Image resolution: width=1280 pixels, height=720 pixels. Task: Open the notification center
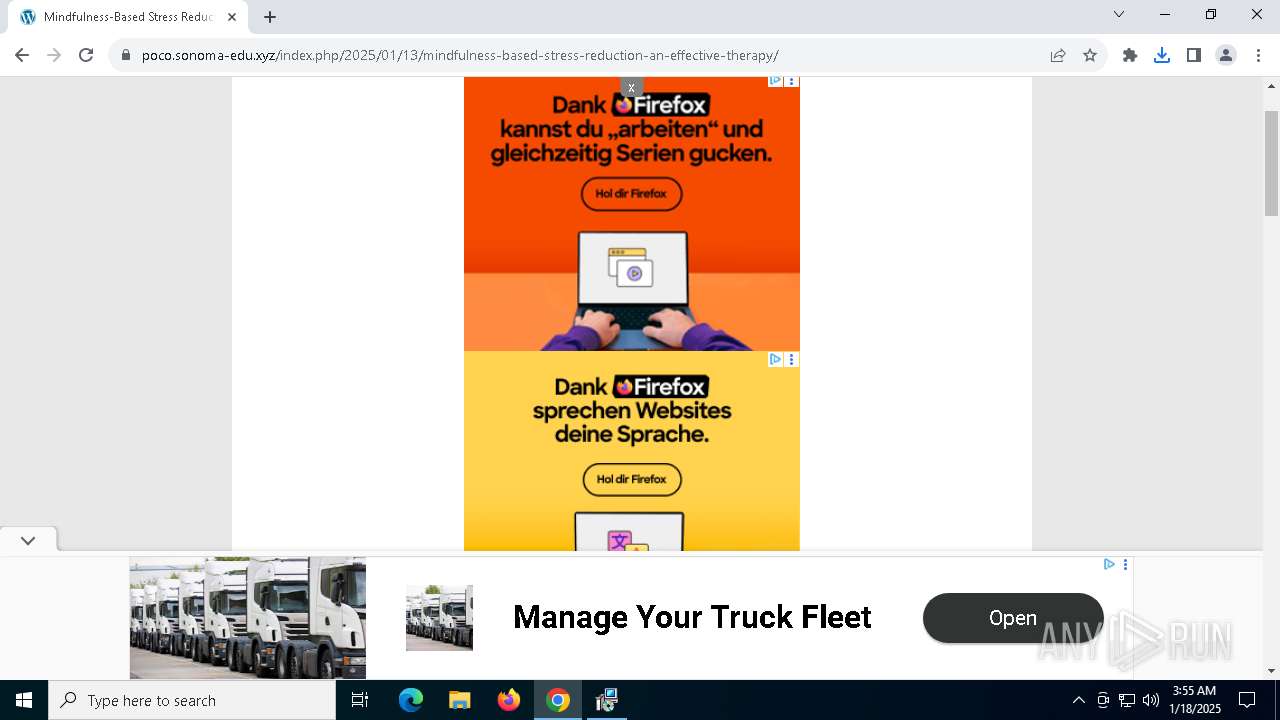[1247, 700]
